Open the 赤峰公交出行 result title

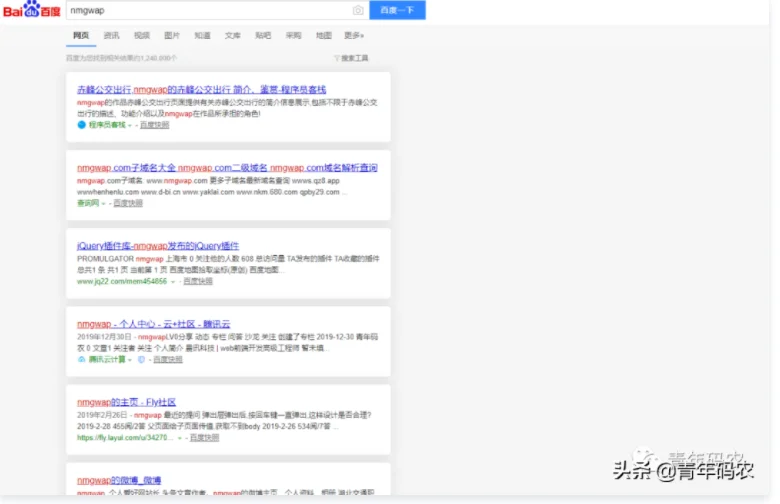[x=201, y=90]
